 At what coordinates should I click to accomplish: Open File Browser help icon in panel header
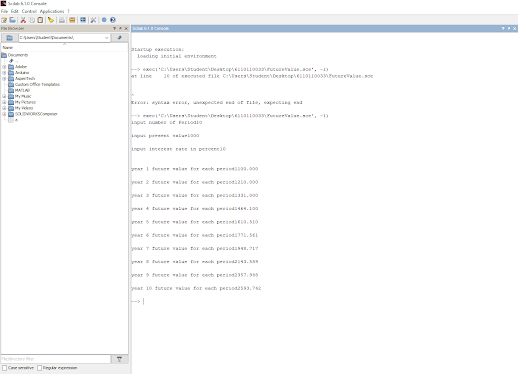(115, 29)
